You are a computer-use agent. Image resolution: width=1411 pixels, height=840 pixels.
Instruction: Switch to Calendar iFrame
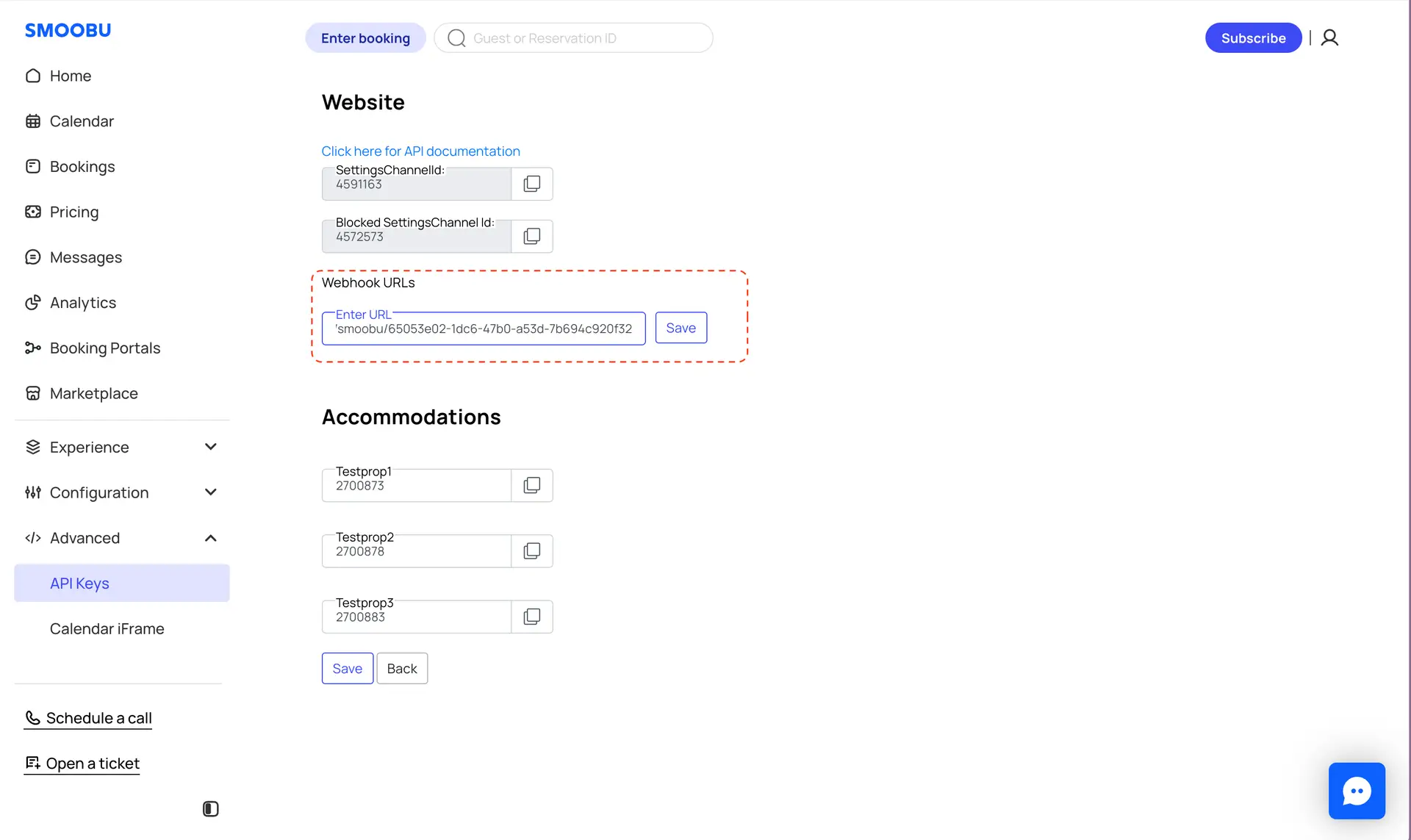[x=107, y=628]
